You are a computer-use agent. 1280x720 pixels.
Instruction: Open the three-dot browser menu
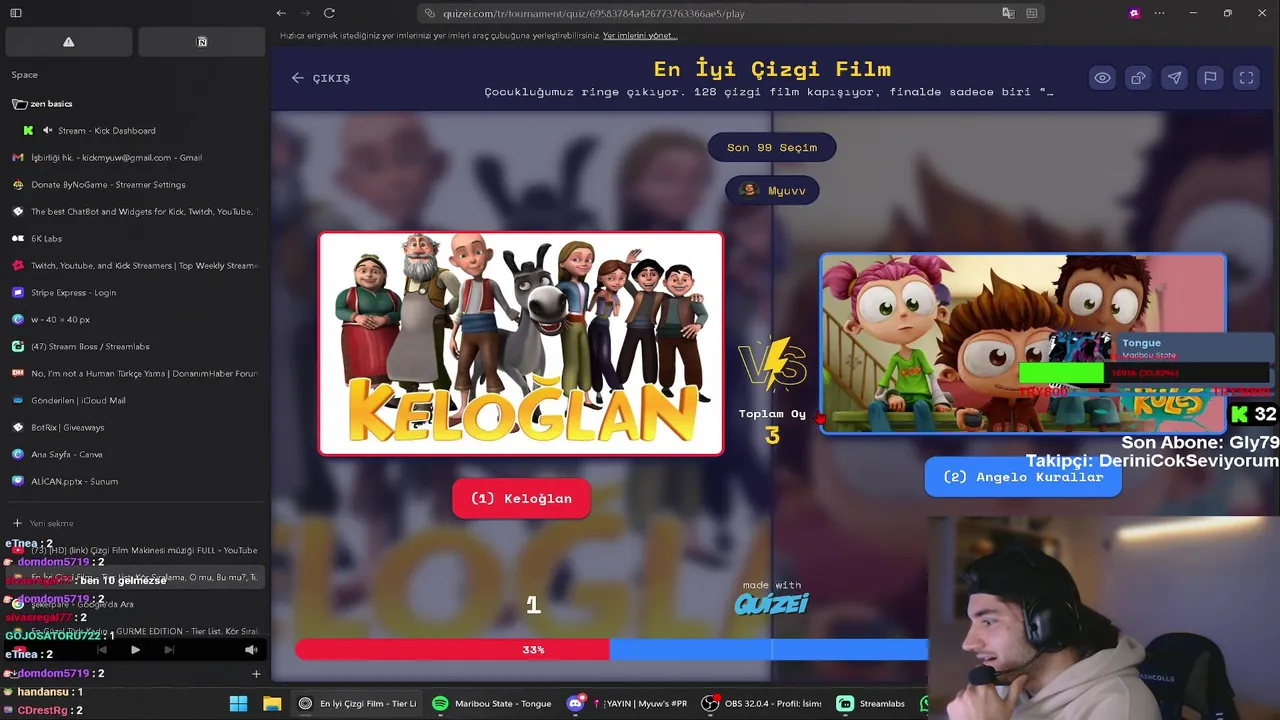pos(1159,13)
